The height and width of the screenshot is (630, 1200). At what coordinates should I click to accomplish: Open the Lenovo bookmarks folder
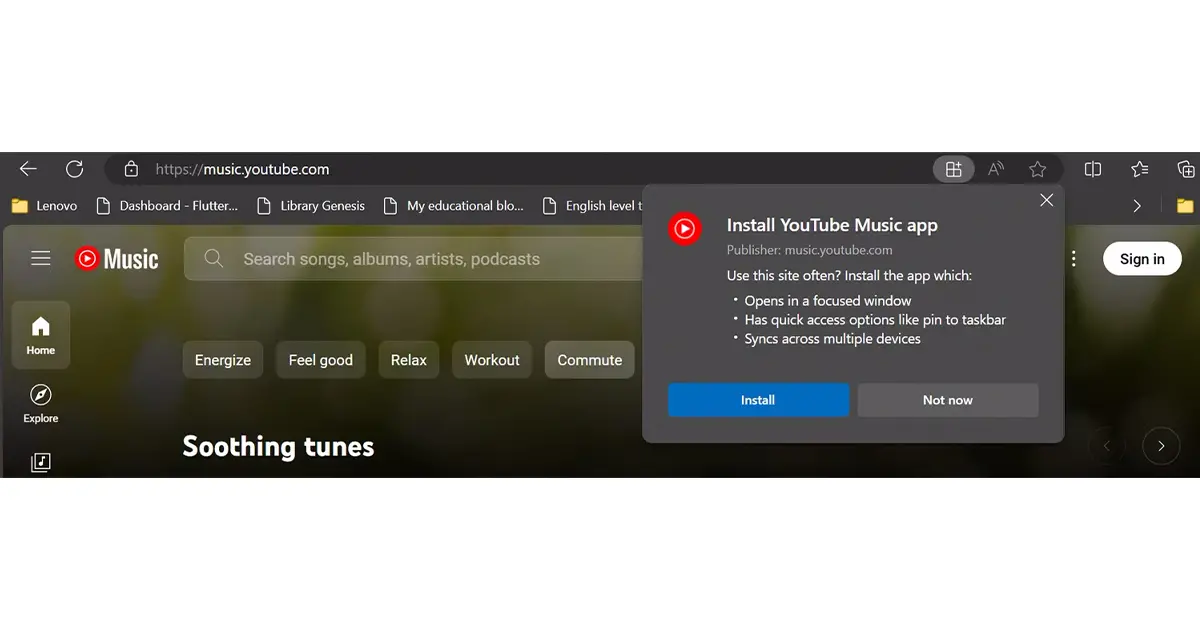point(44,205)
